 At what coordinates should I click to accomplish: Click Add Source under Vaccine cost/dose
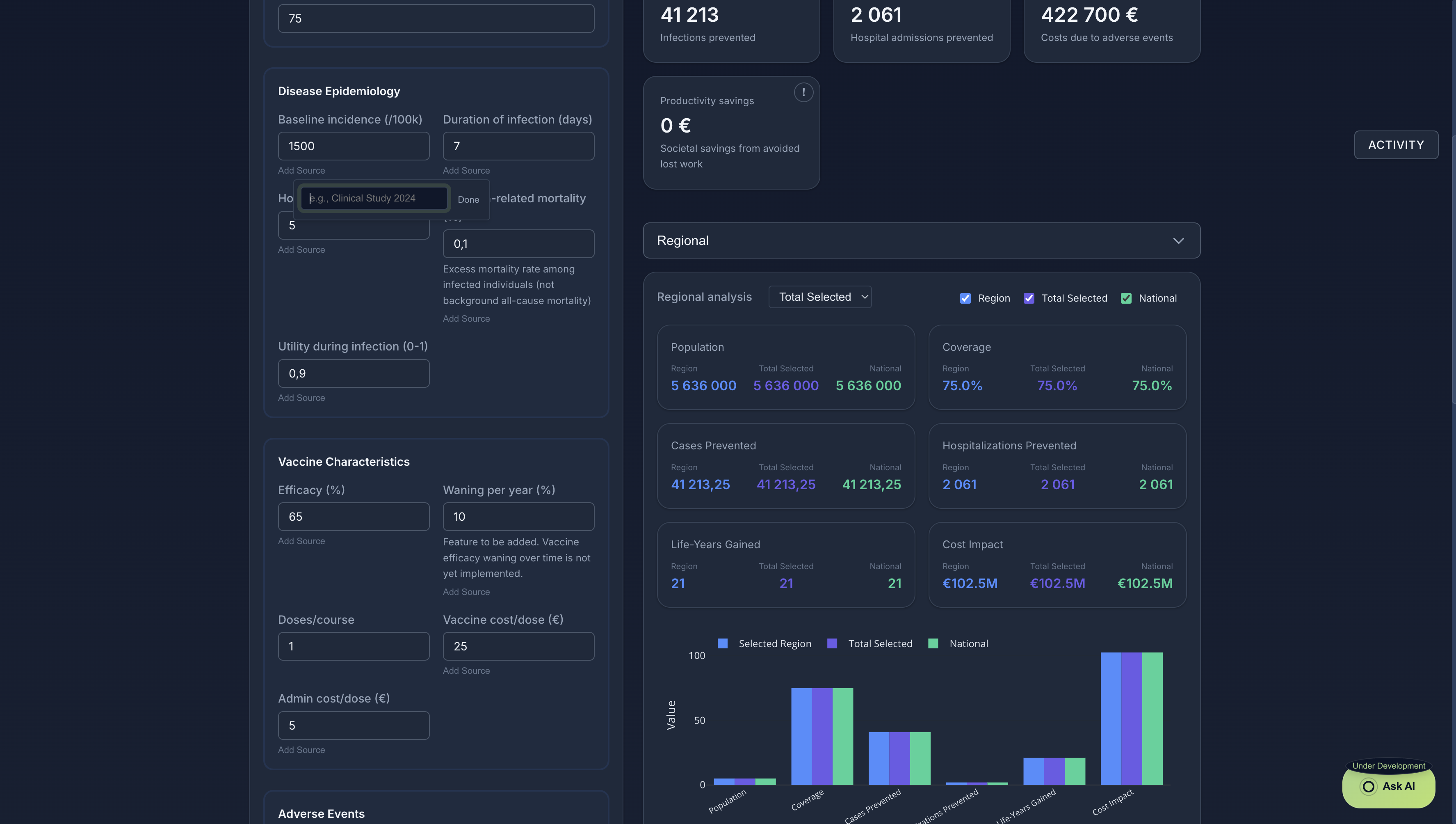(466, 671)
